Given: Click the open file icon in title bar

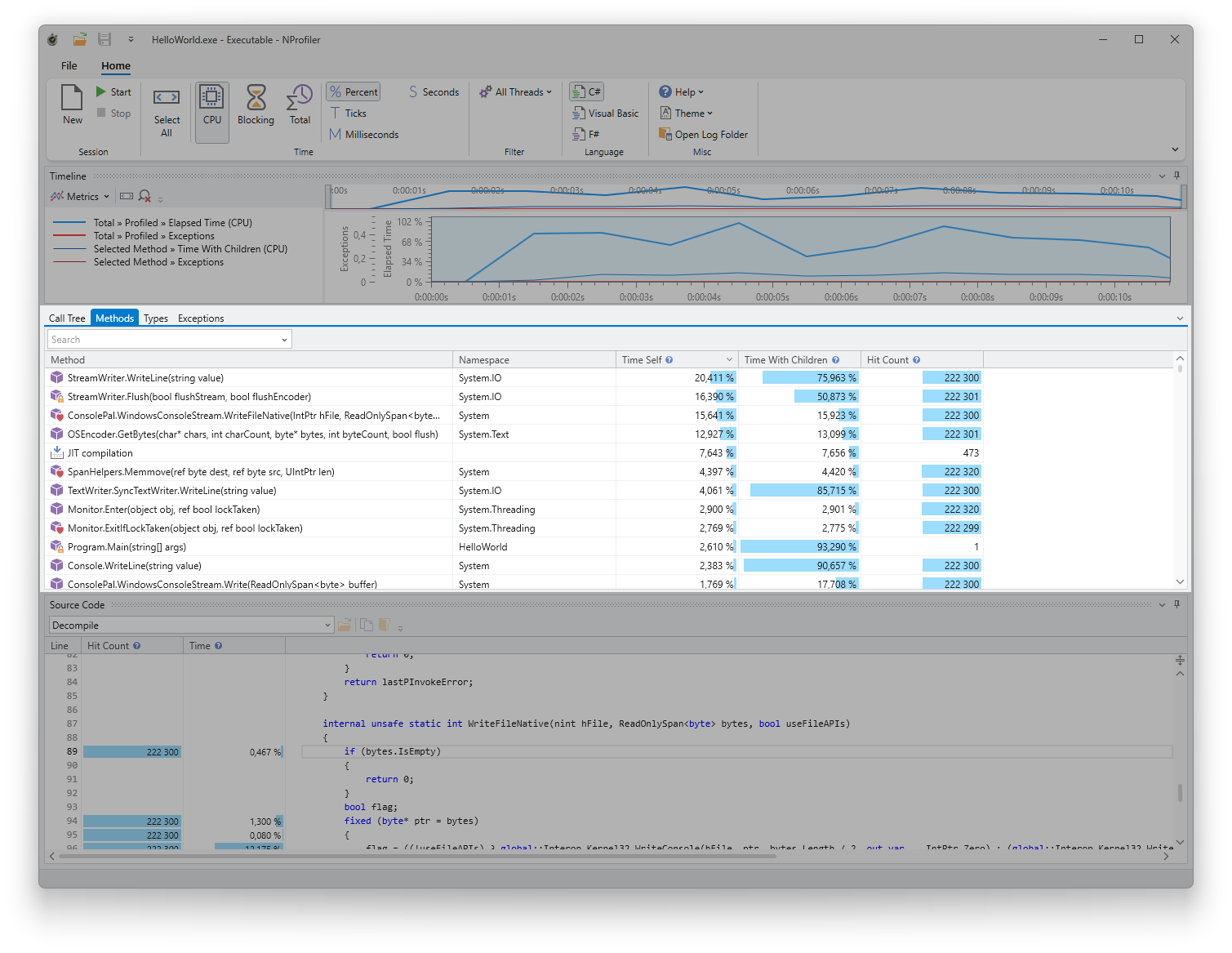Looking at the screenshot, I should (x=80, y=39).
